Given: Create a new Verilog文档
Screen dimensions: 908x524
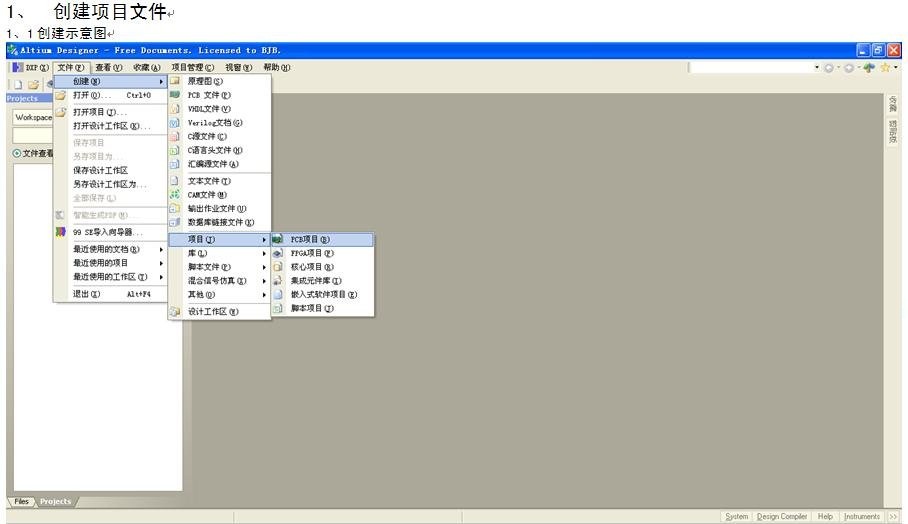Looking at the screenshot, I should click(x=219, y=123).
